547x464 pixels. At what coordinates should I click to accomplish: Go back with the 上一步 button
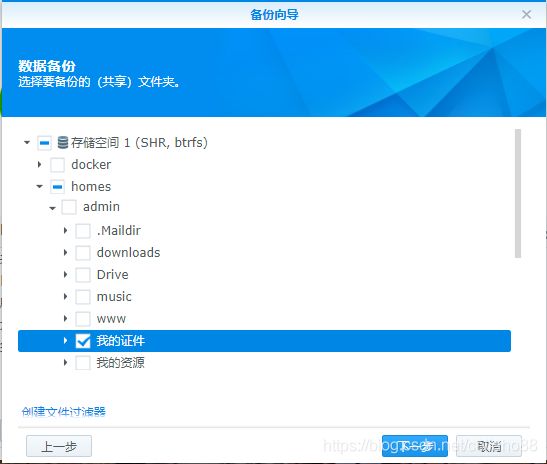(59, 446)
